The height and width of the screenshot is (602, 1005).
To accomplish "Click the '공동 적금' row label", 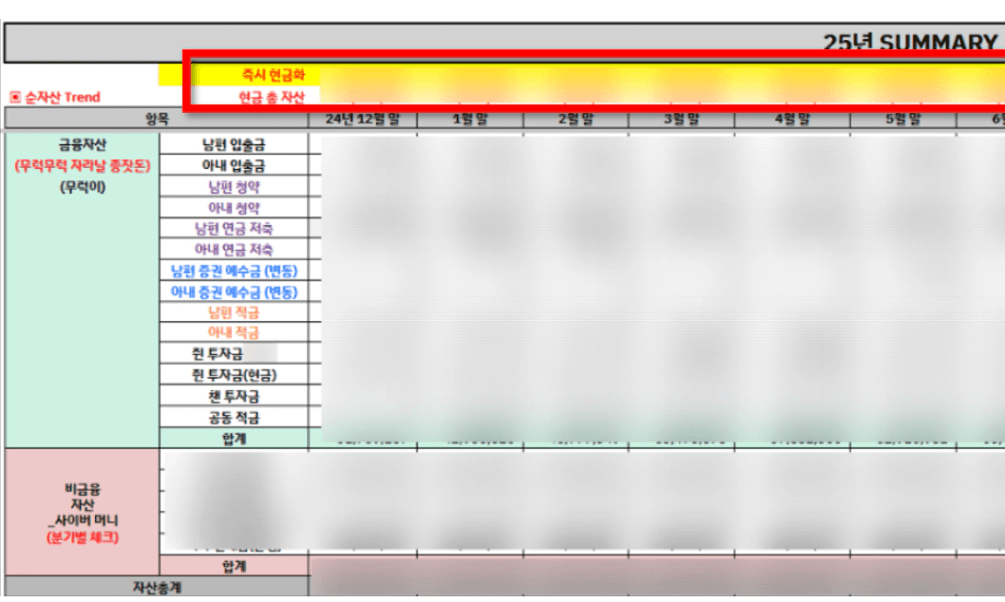I will pos(234,417).
